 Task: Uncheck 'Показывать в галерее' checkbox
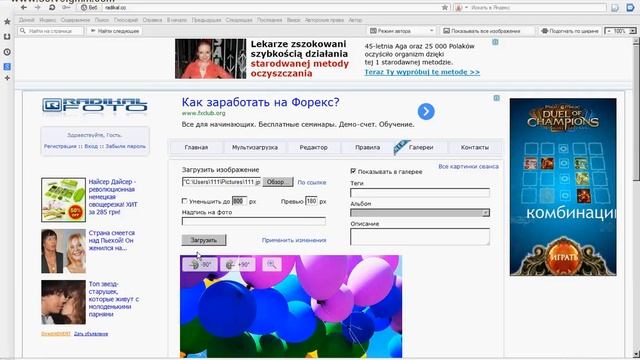point(353,171)
